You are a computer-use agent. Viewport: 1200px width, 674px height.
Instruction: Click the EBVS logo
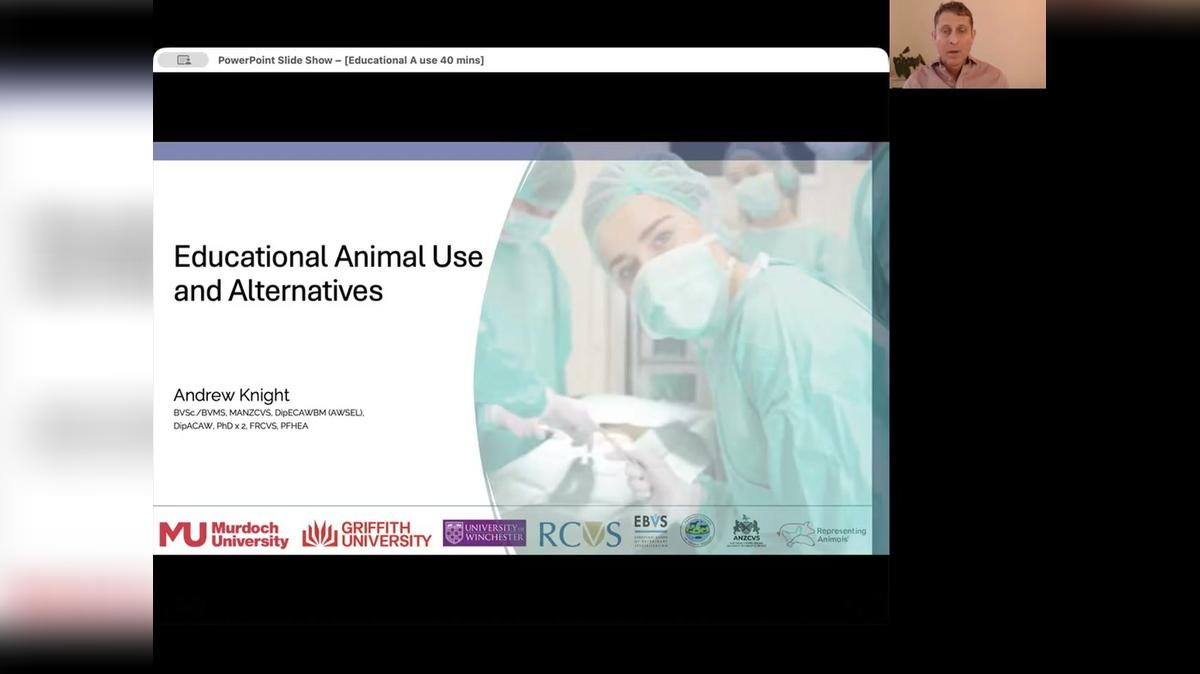[x=650, y=530]
